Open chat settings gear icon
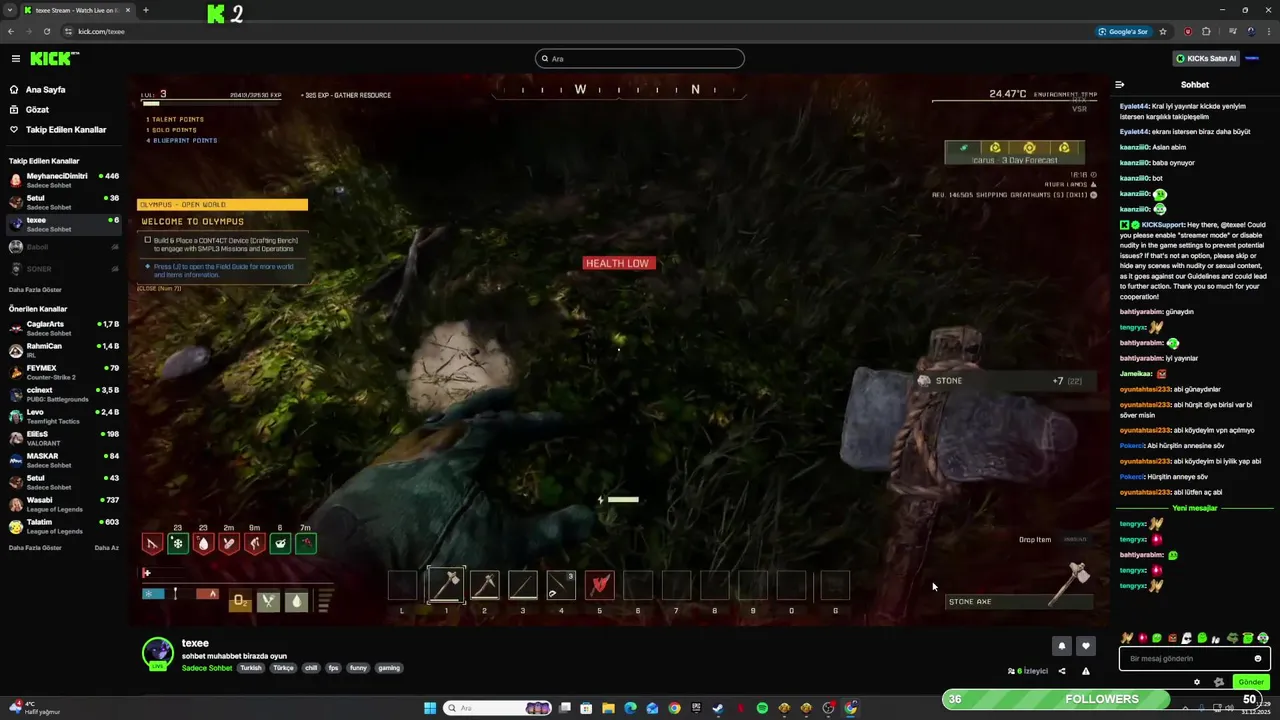1280x720 pixels. (x=1197, y=682)
